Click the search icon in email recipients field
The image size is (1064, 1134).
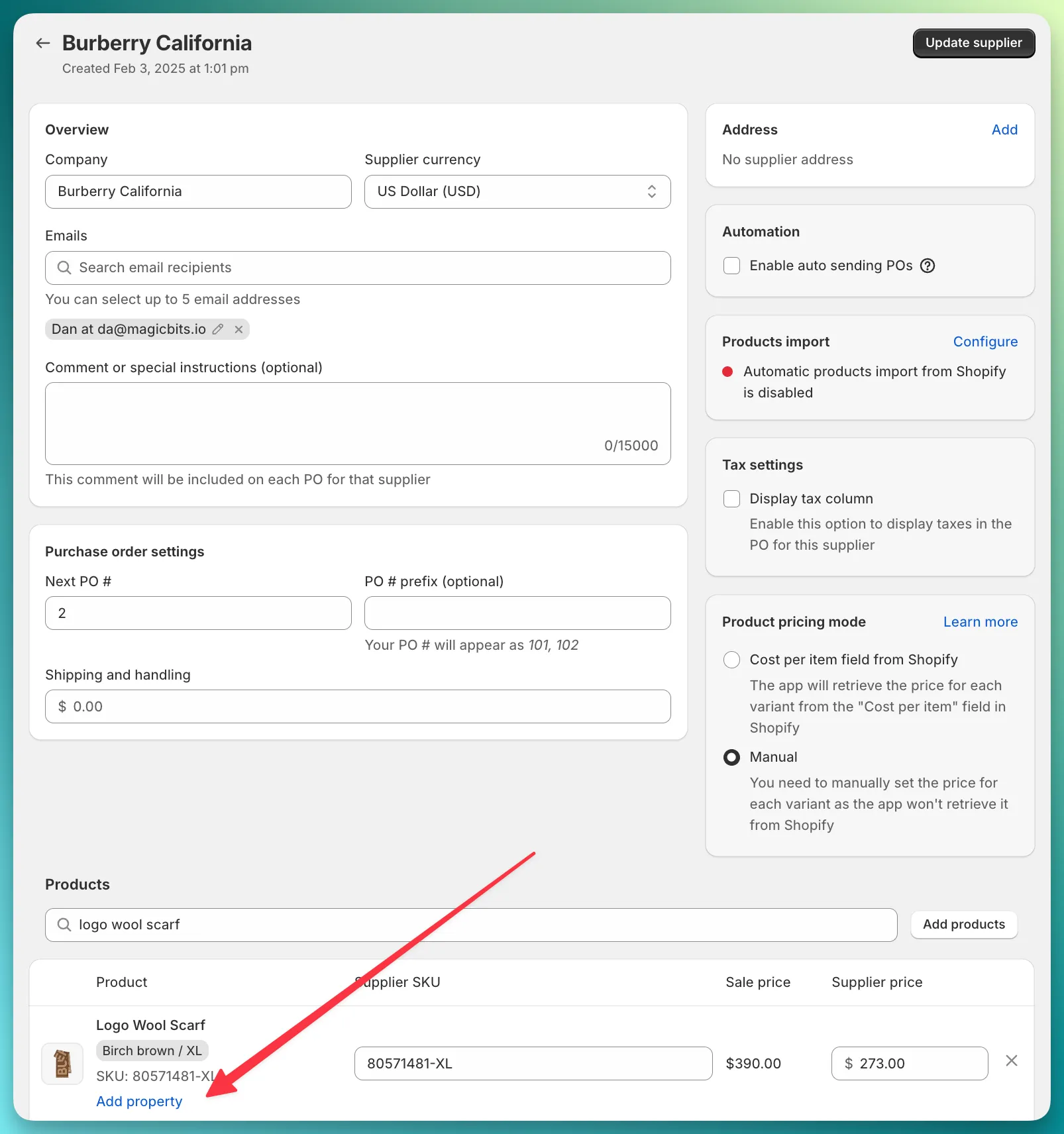click(64, 268)
